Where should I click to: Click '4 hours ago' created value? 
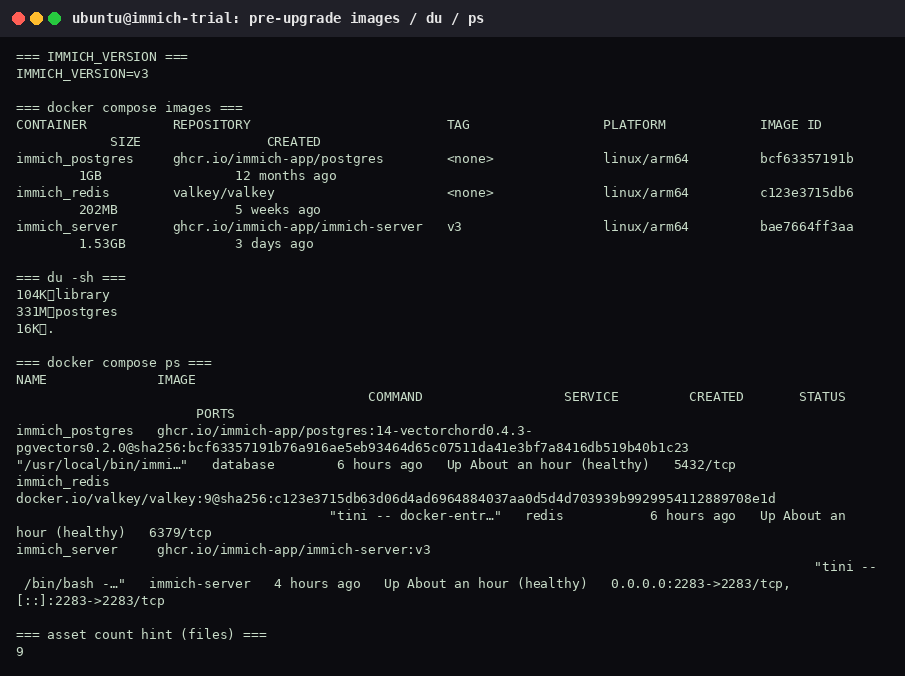point(317,584)
